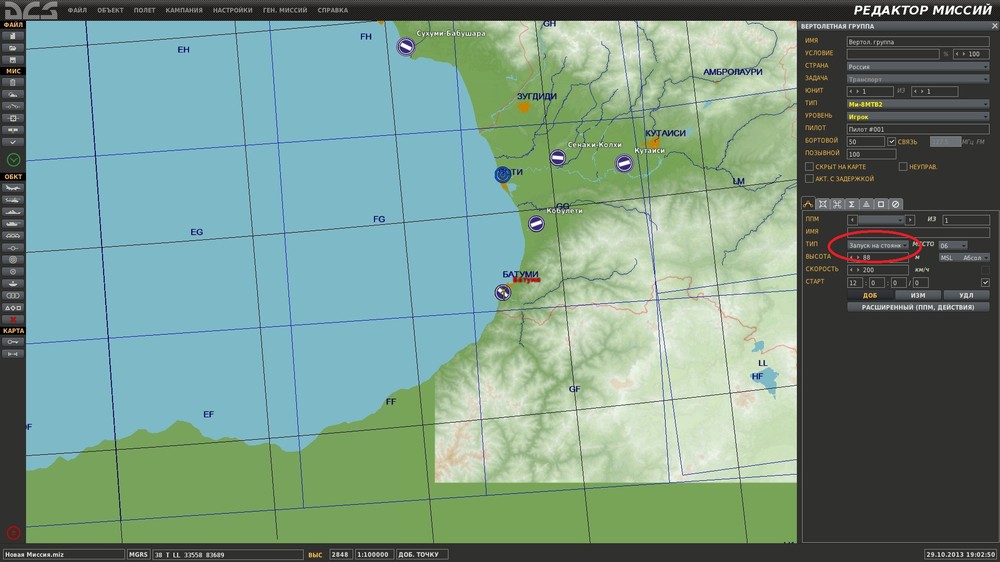Click the airplane group placement icon
The width and height of the screenshot is (1000, 562).
[14, 188]
